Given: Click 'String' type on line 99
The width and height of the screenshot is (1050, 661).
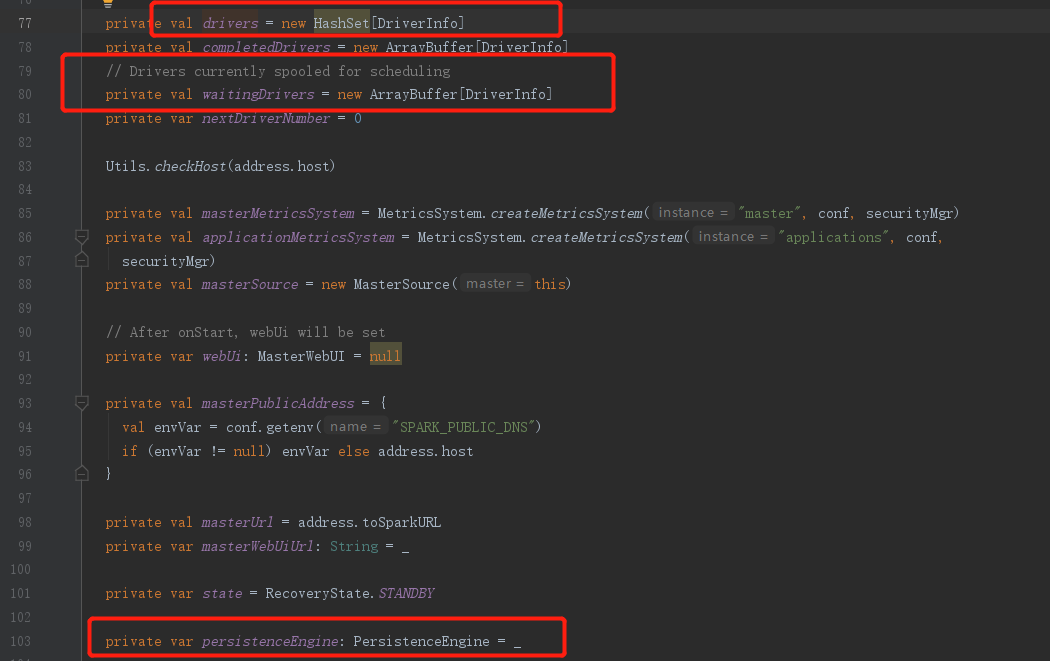Looking at the screenshot, I should click(354, 546).
